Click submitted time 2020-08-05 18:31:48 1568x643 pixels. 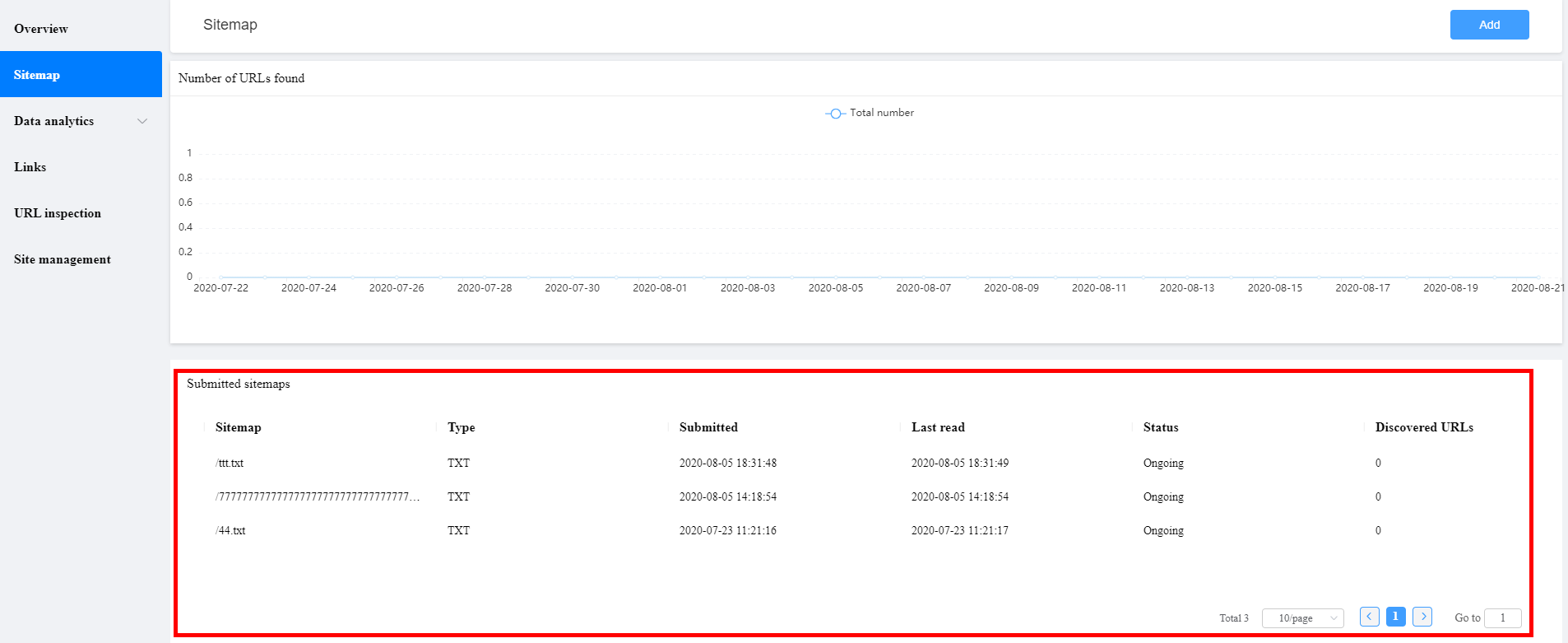click(728, 464)
